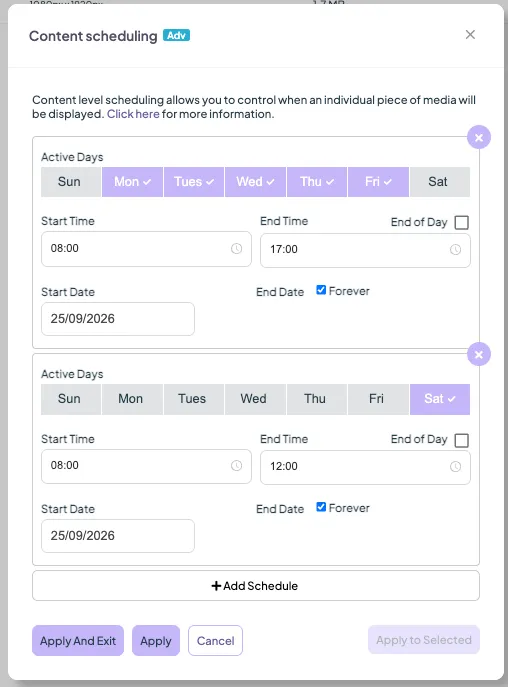
Task: Enable Fri in second schedule Active Days
Action: (x=378, y=399)
